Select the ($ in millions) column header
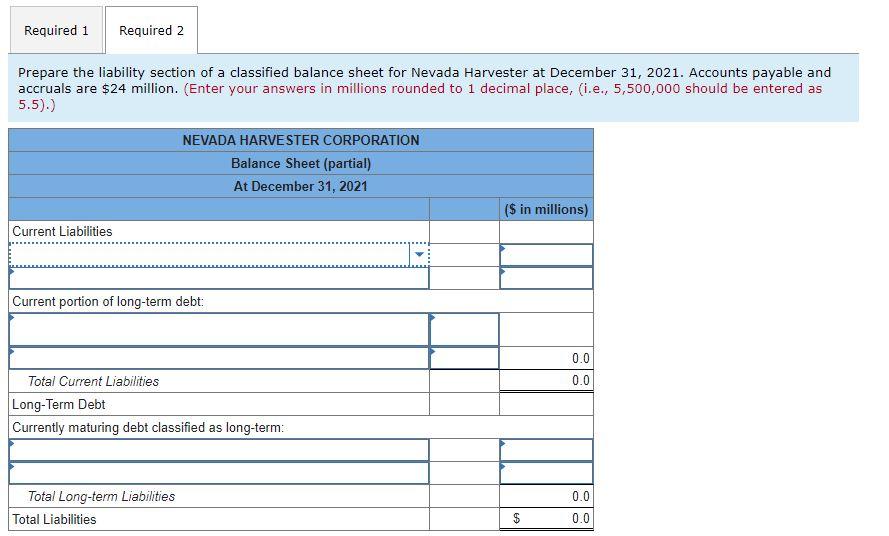This screenshot has width=889, height=536. [546, 209]
